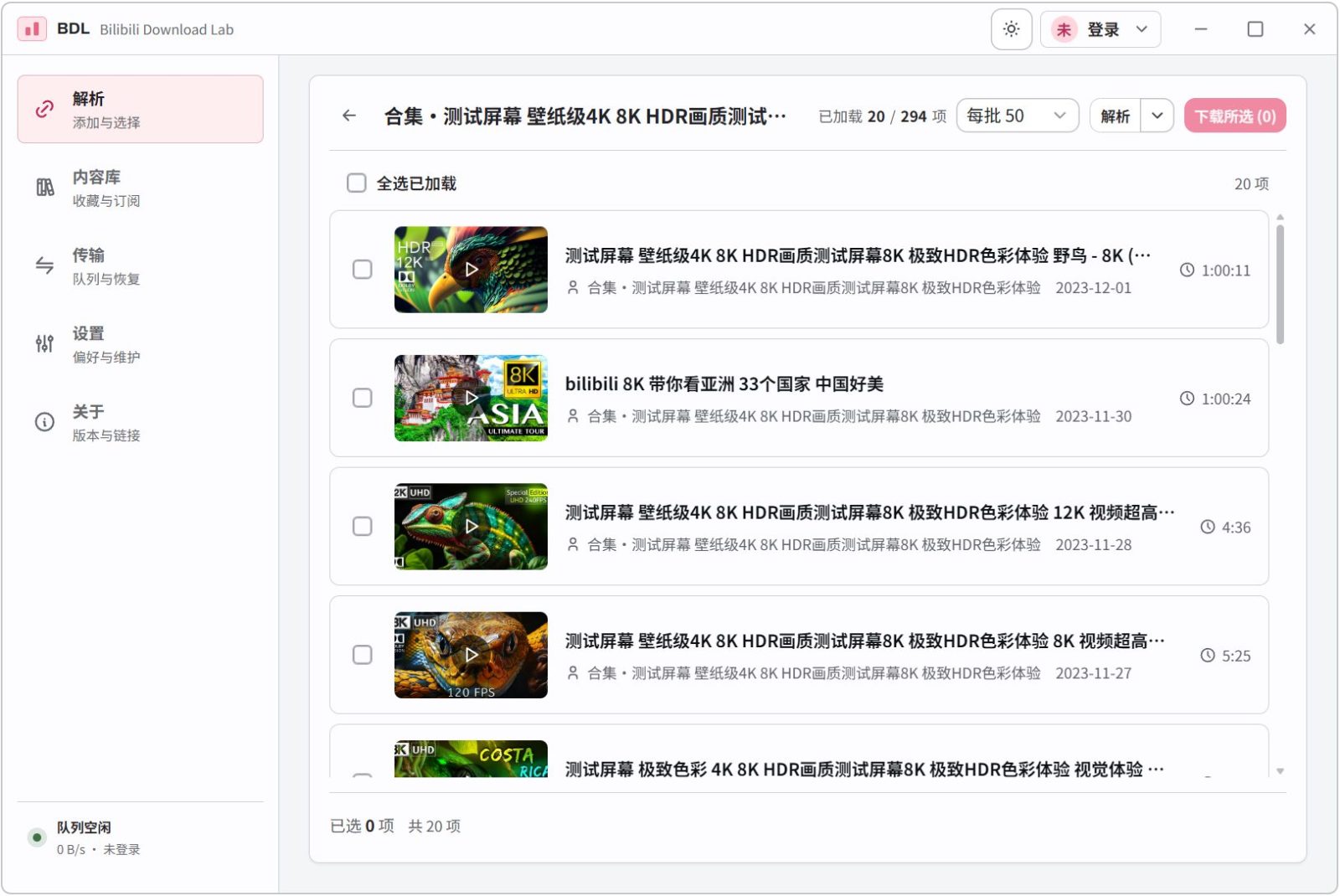Click the date 2023-12-01
The height and width of the screenshot is (896, 1340).
tap(1093, 287)
